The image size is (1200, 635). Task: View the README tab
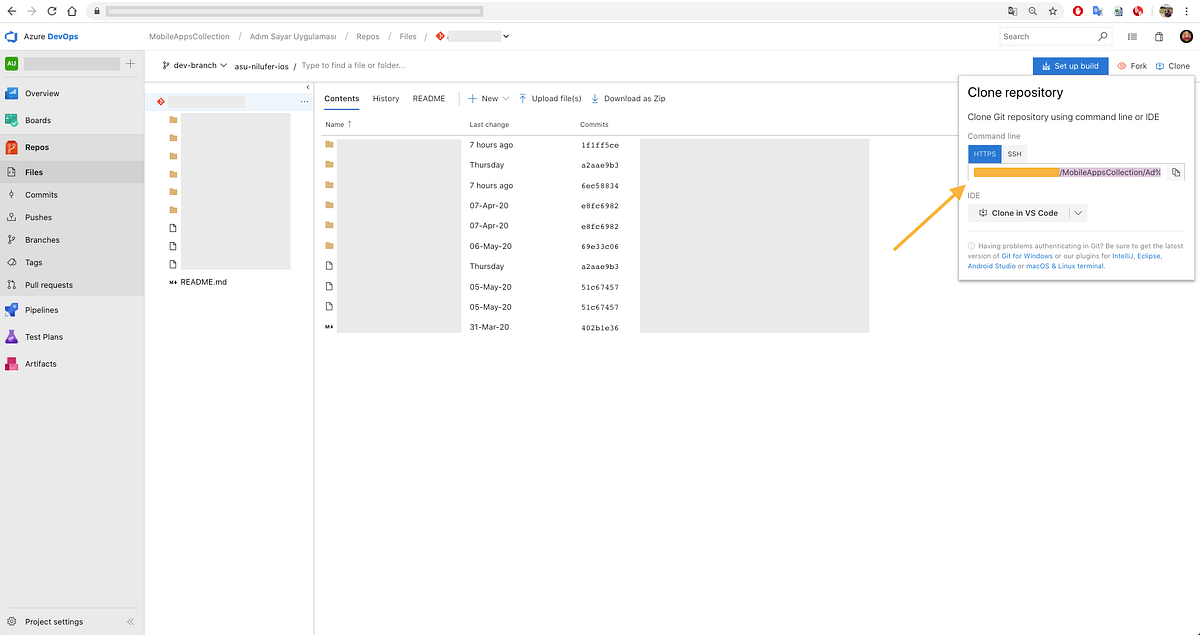coord(428,98)
